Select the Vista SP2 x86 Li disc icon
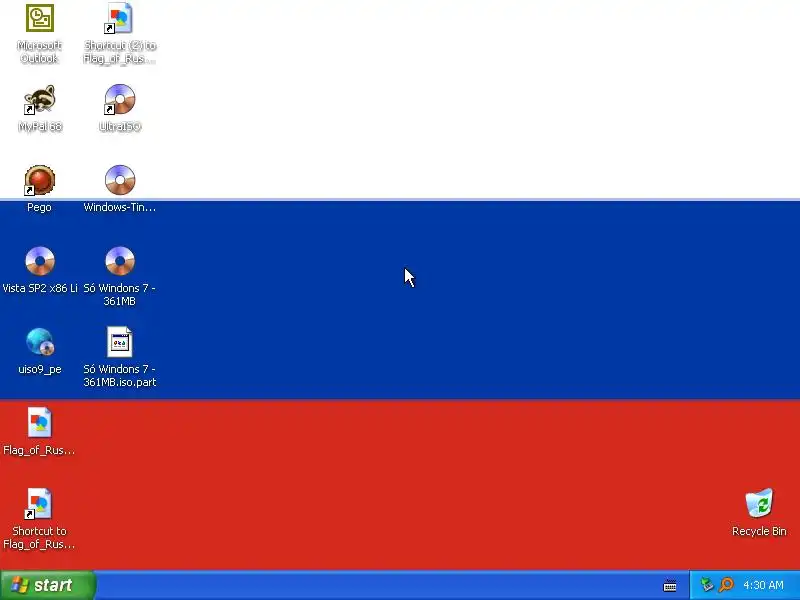The height and width of the screenshot is (600, 800). point(40,261)
